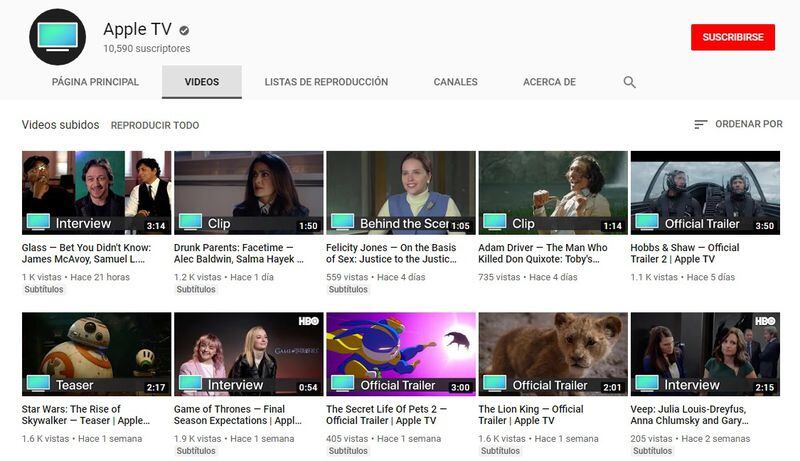Screen dimensions: 800x461
Task: Click the 0:54 duration badge on Game of Thrones
Action: [x=308, y=388]
